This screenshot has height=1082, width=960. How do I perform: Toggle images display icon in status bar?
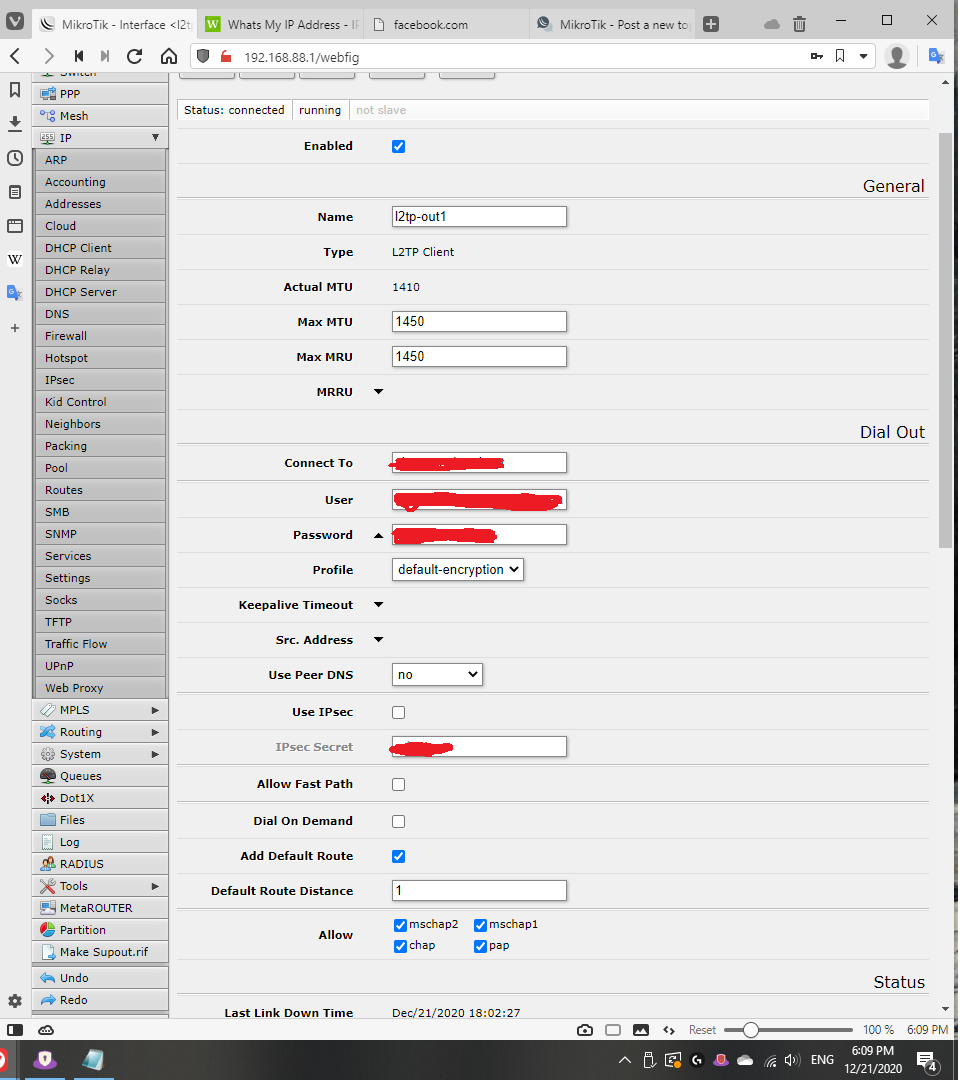click(640, 1030)
